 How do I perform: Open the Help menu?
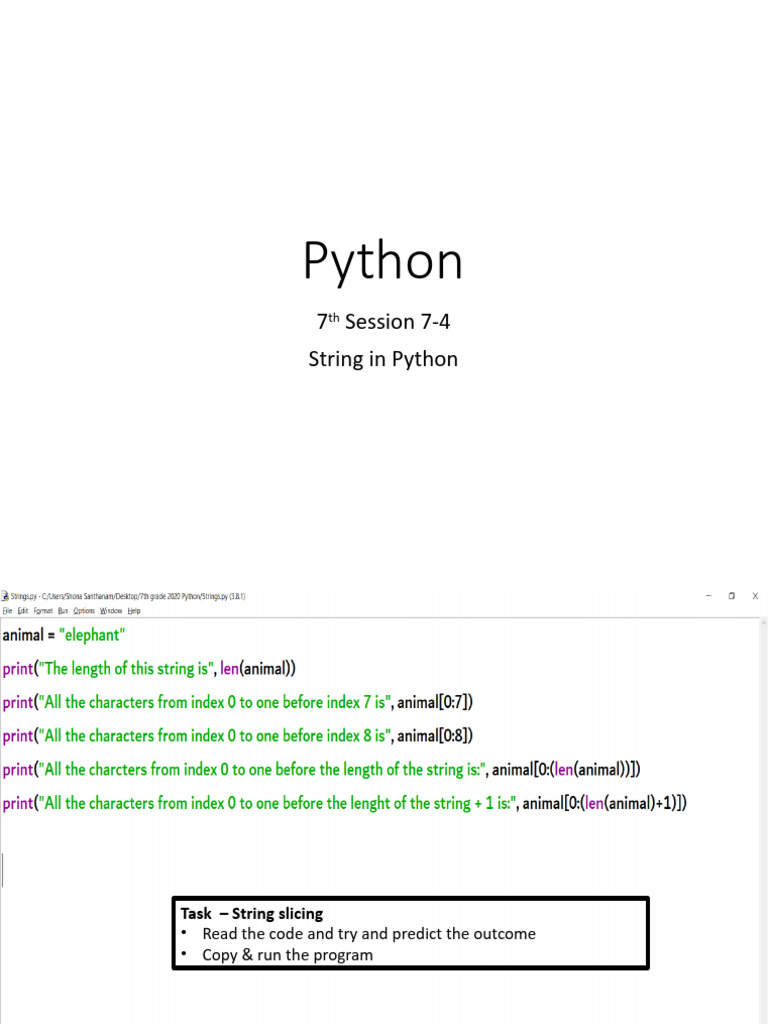134,611
